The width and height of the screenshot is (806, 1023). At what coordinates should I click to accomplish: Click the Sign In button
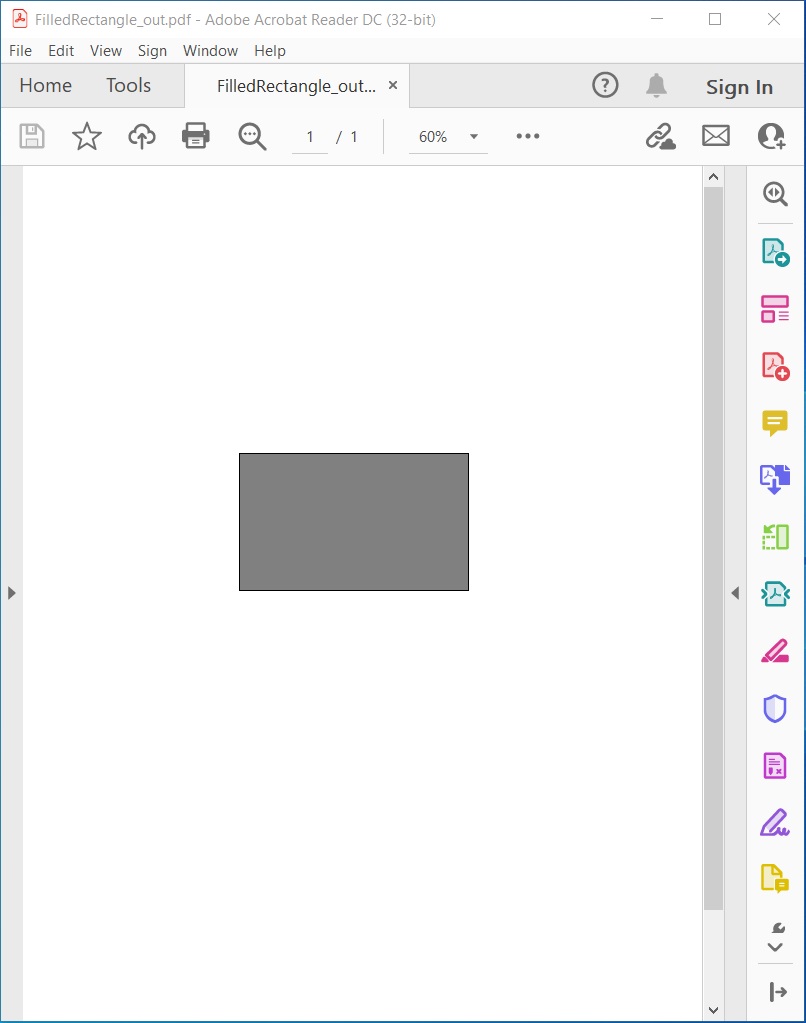(x=740, y=87)
